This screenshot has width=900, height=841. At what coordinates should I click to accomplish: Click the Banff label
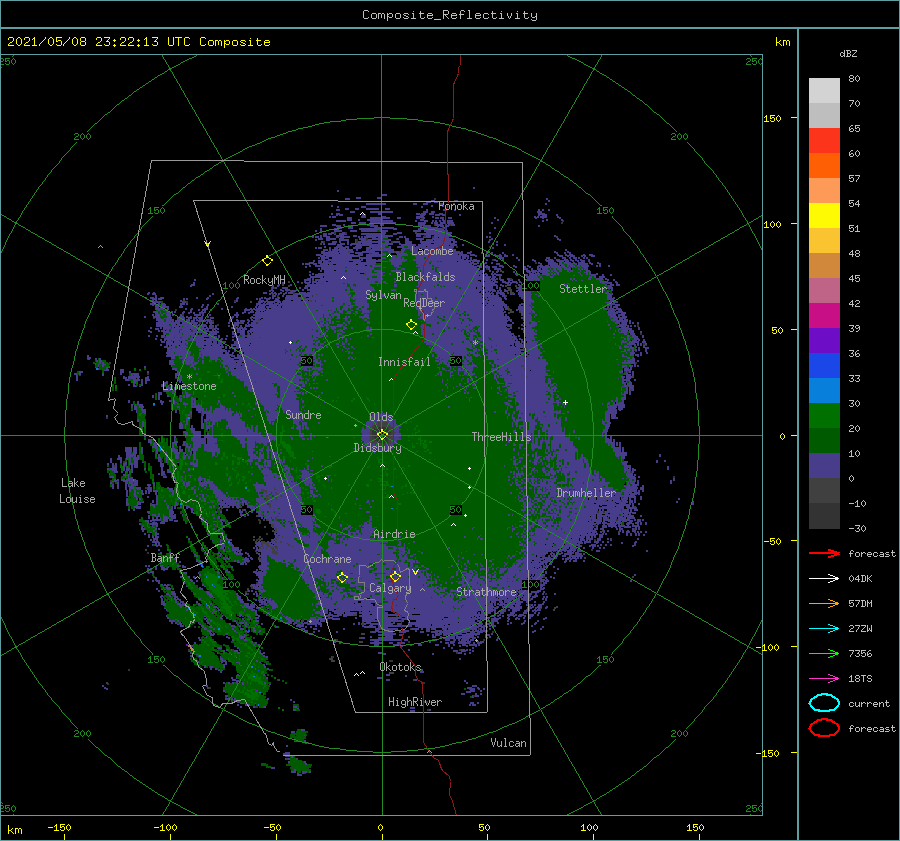pyautogui.click(x=165, y=558)
